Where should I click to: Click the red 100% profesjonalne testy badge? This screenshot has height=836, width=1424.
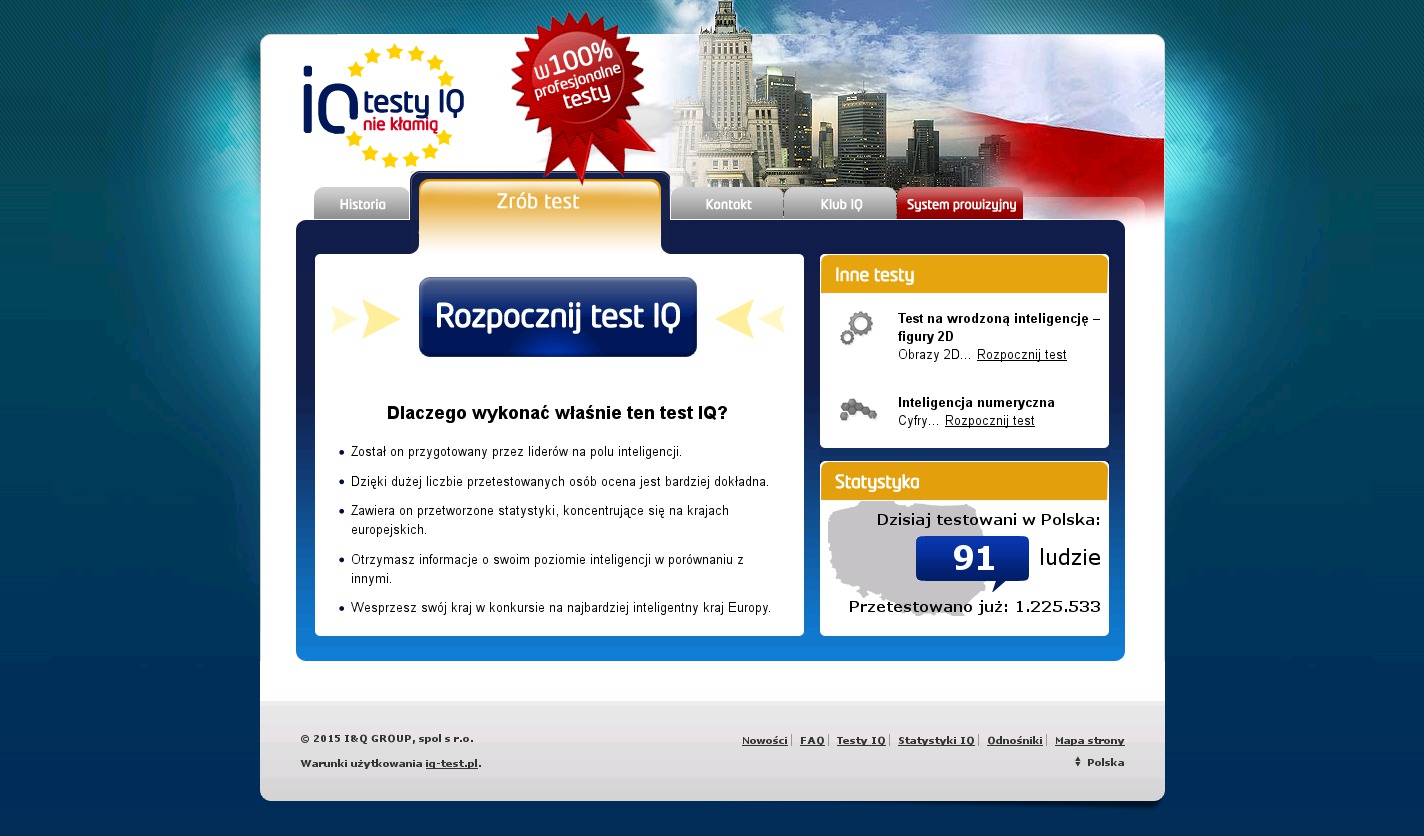577,82
